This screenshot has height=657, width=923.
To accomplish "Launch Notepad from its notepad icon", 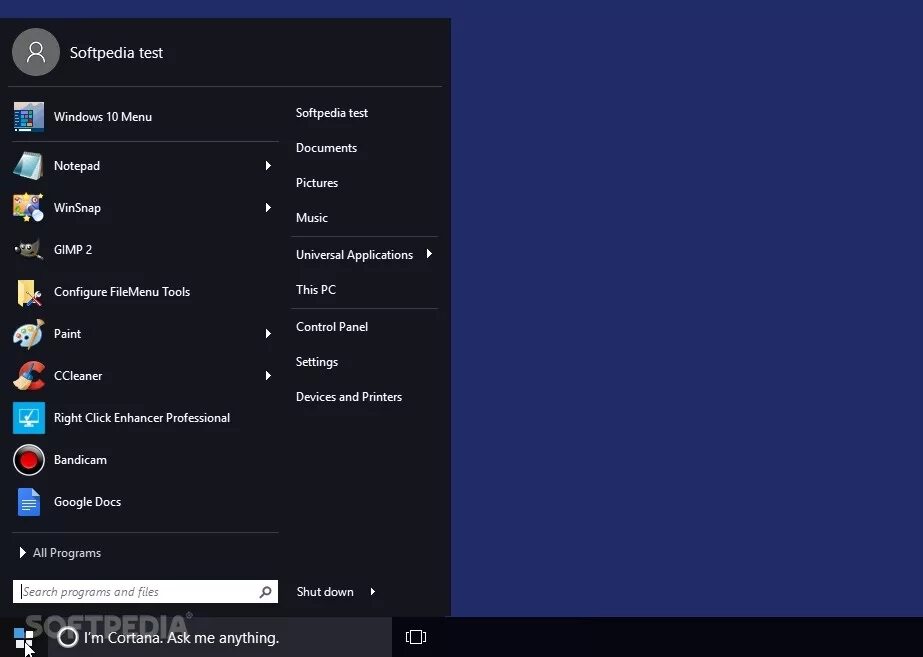I will tap(28, 165).
